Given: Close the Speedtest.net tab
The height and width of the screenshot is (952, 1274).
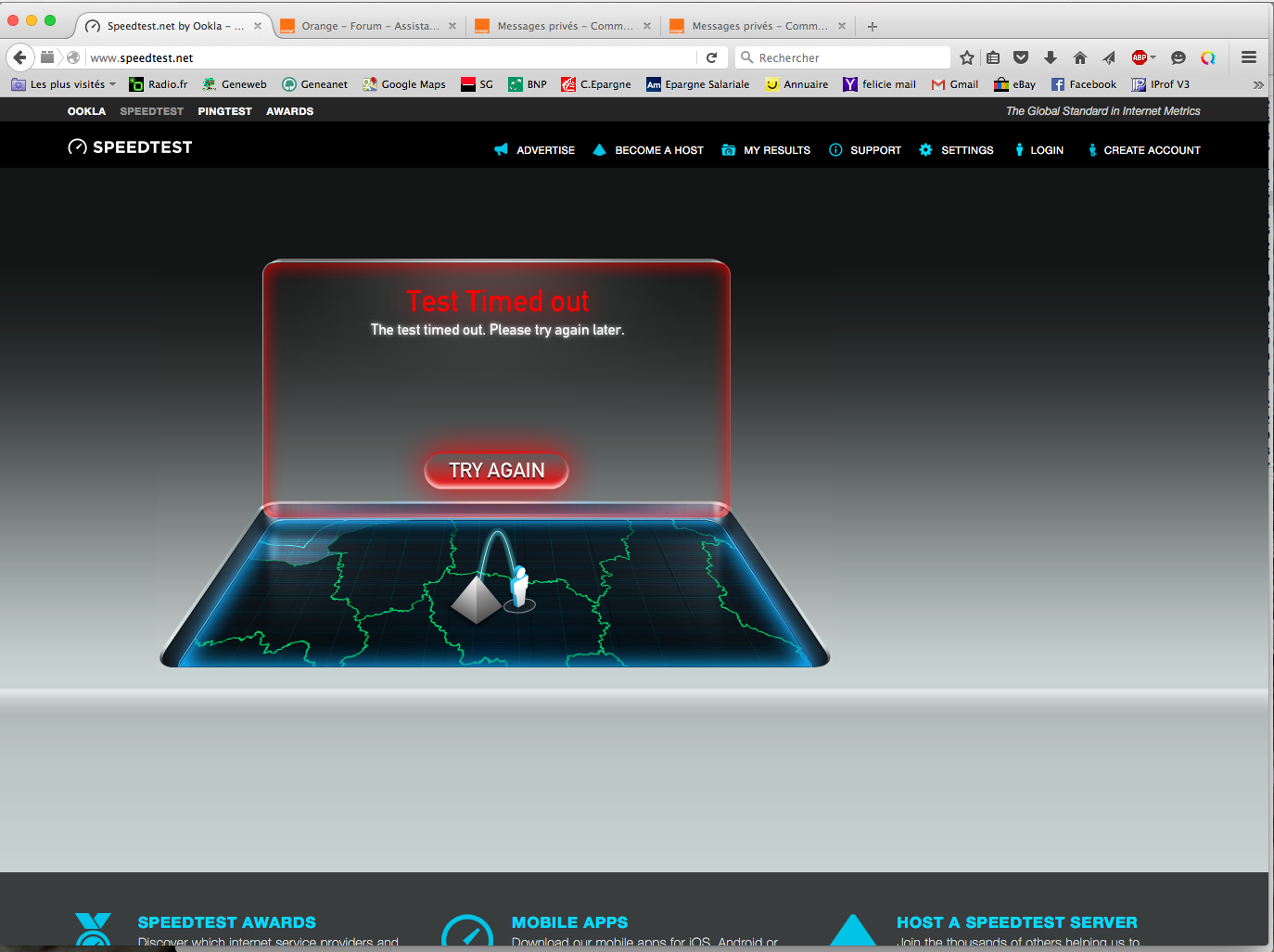Looking at the screenshot, I should click(258, 26).
